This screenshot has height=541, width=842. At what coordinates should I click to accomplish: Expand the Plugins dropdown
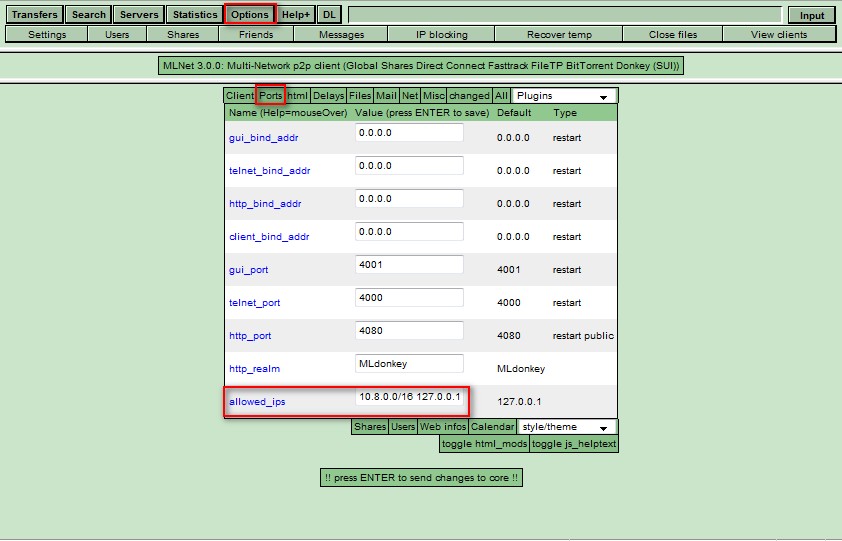tap(564, 96)
